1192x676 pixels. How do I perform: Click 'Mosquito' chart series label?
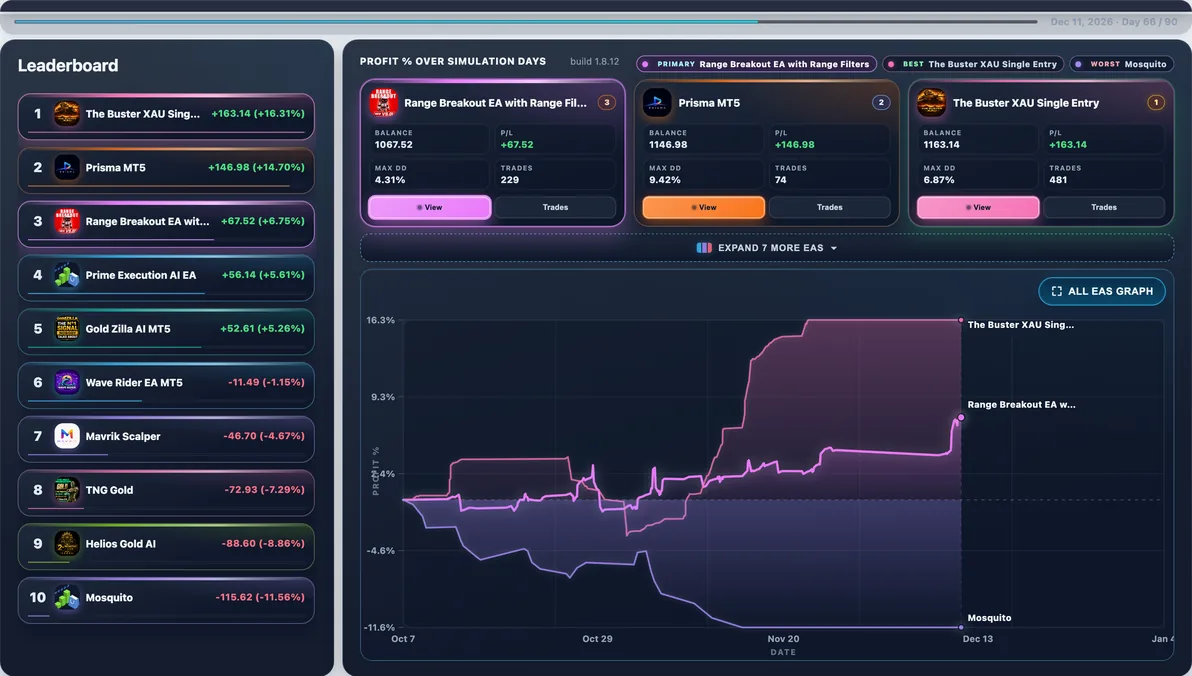(989, 618)
